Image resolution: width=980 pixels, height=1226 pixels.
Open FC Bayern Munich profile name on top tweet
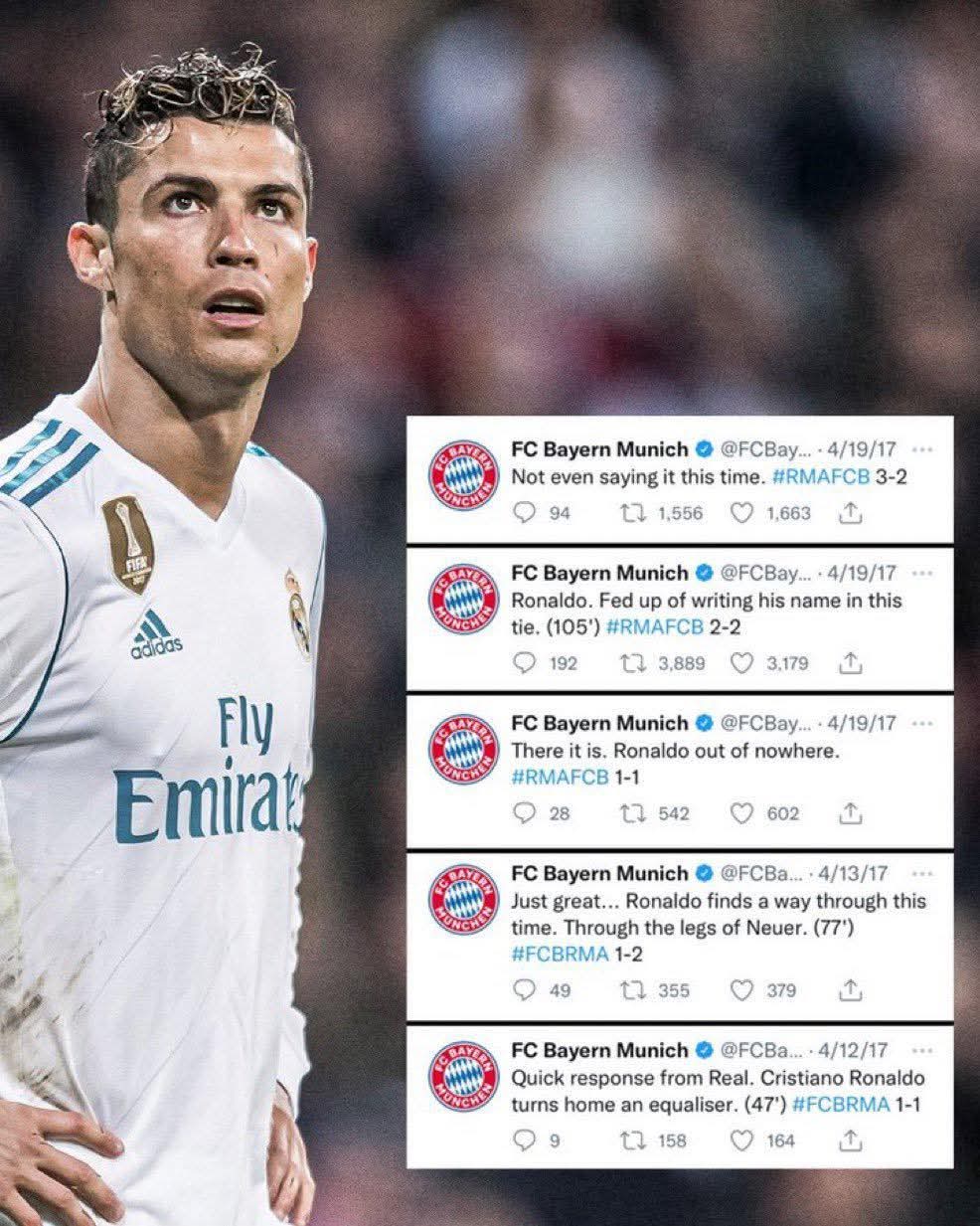coord(599,448)
